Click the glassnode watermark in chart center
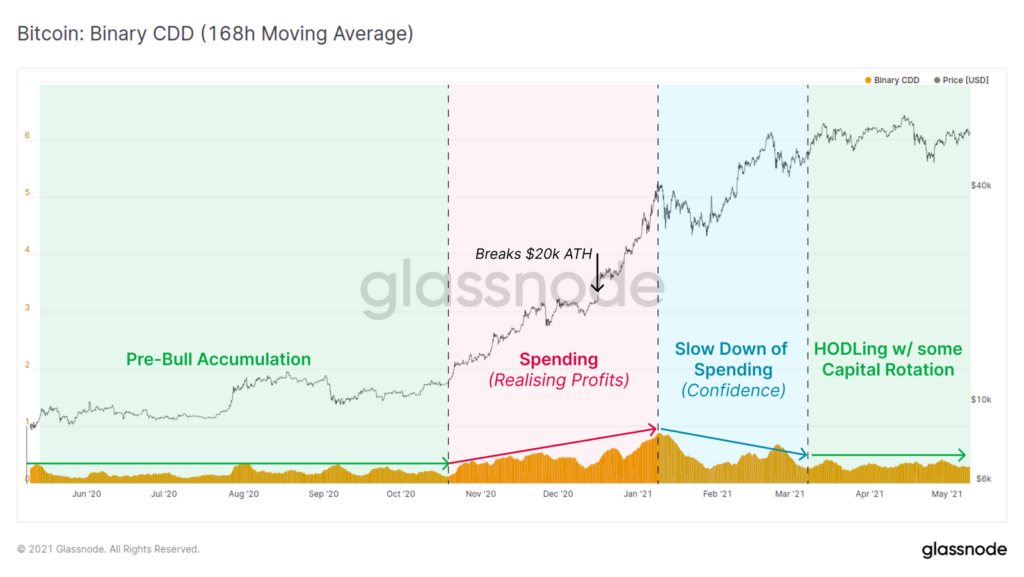Viewport: 1024px width, 577px height. [x=512, y=286]
